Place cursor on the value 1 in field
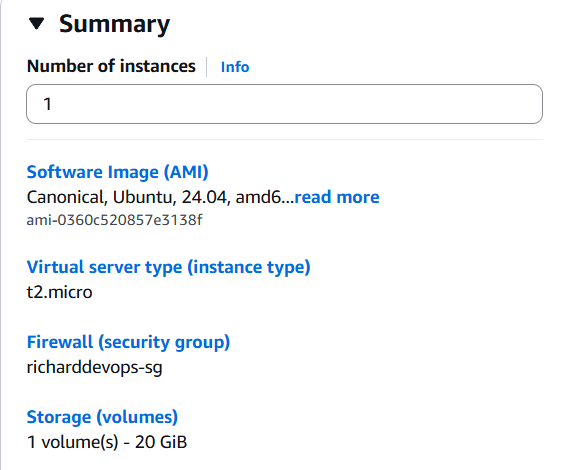The image size is (561, 470). pyautogui.click(x=47, y=104)
